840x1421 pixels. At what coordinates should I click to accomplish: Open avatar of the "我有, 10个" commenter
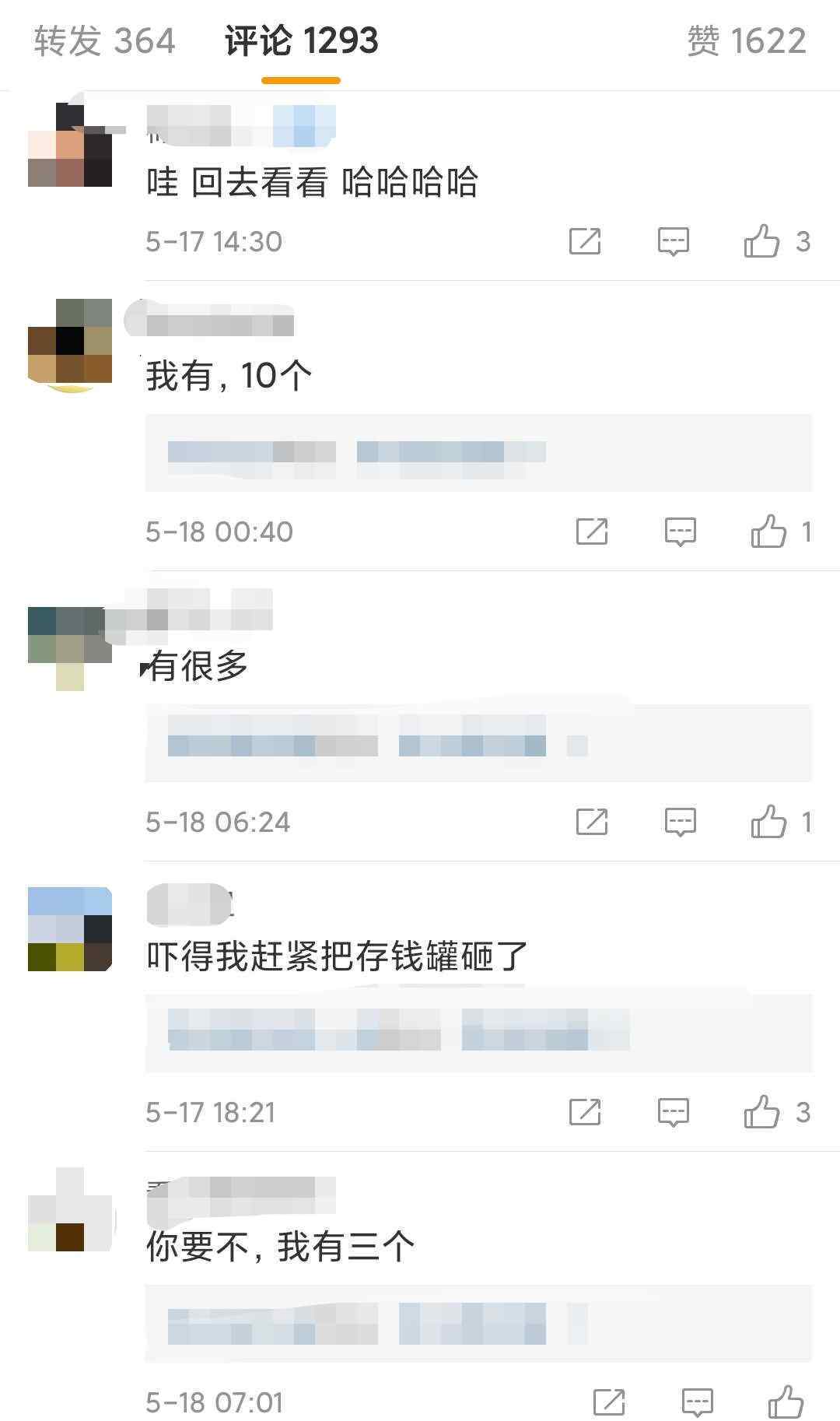(x=70, y=341)
